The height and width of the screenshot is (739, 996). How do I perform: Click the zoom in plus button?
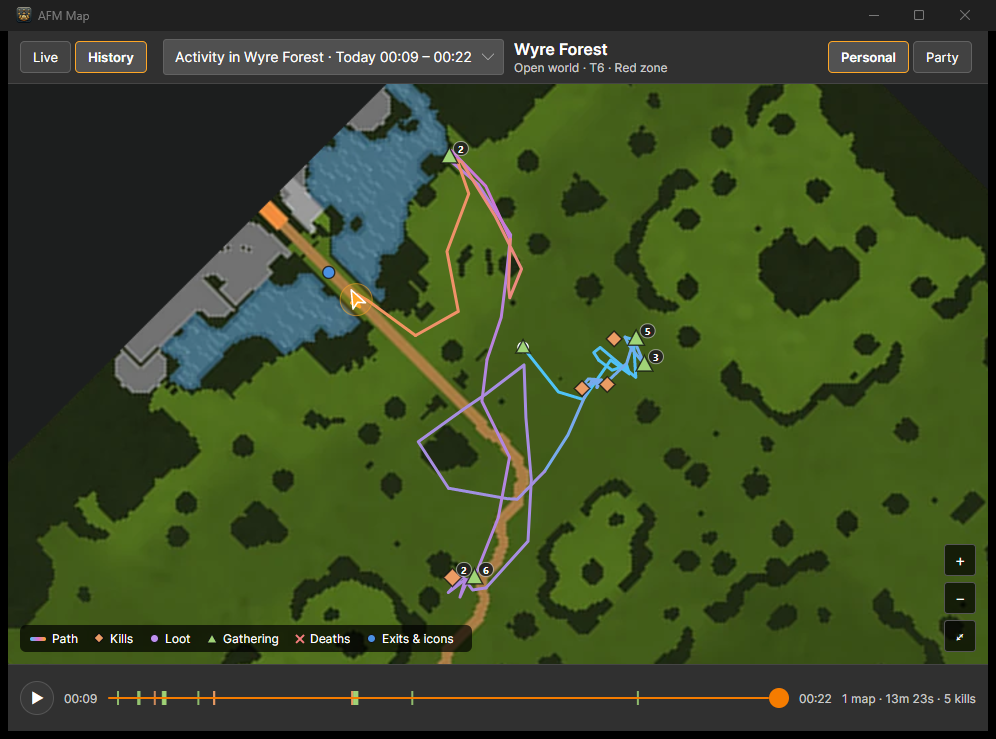(960, 561)
